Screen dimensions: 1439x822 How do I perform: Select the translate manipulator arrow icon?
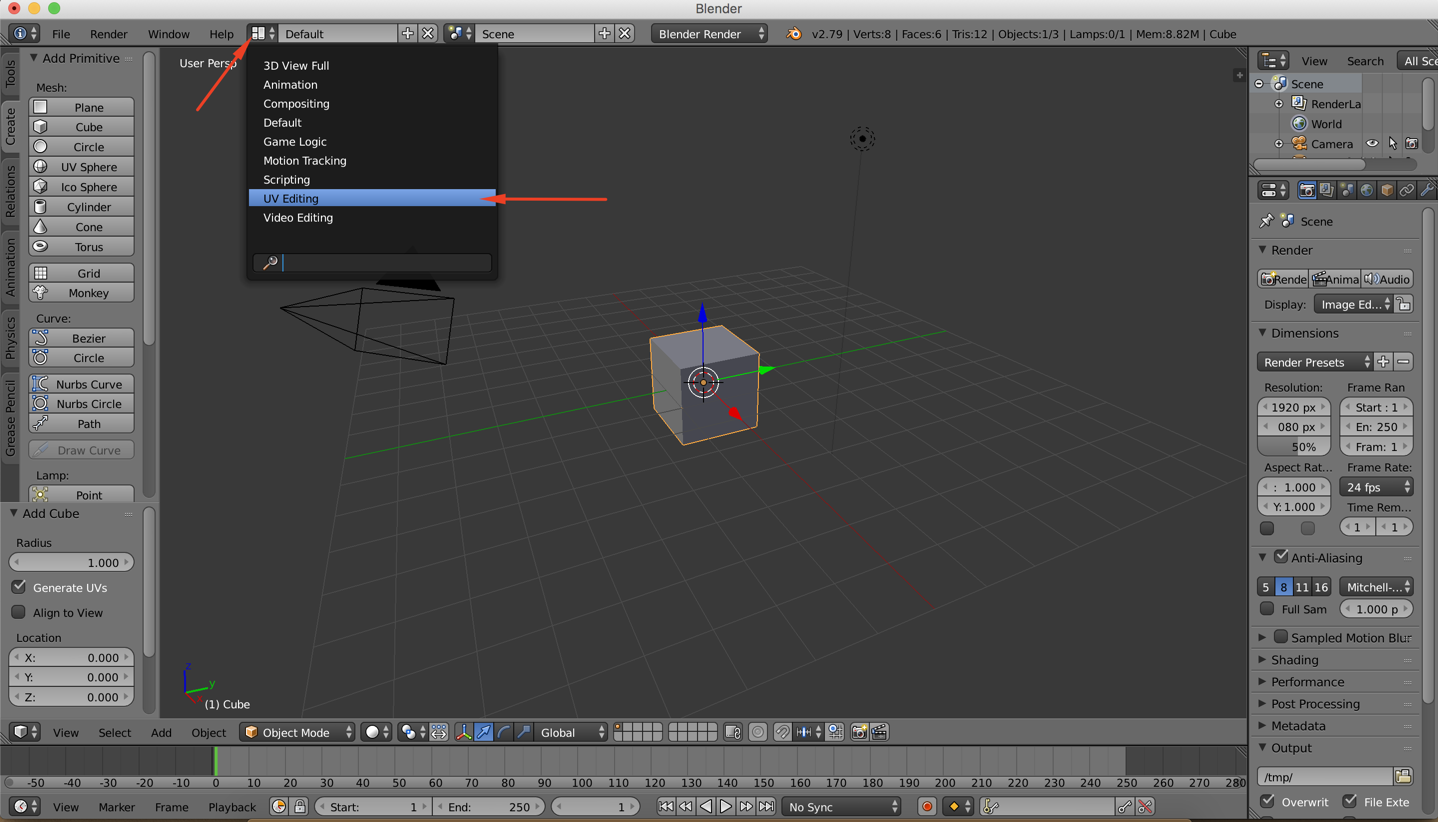tap(484, 732)
